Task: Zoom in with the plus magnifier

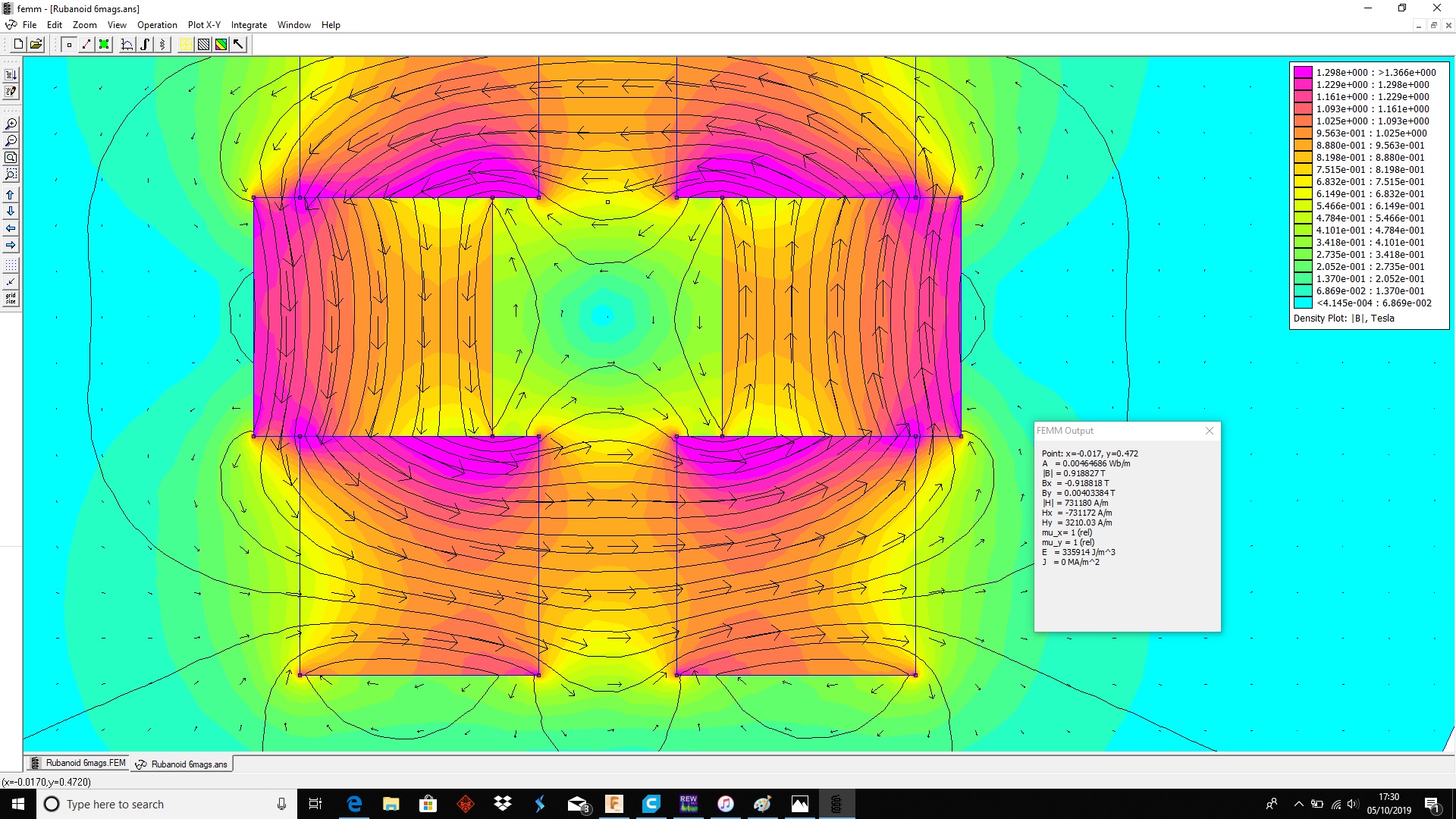Action: pos(11,124)
